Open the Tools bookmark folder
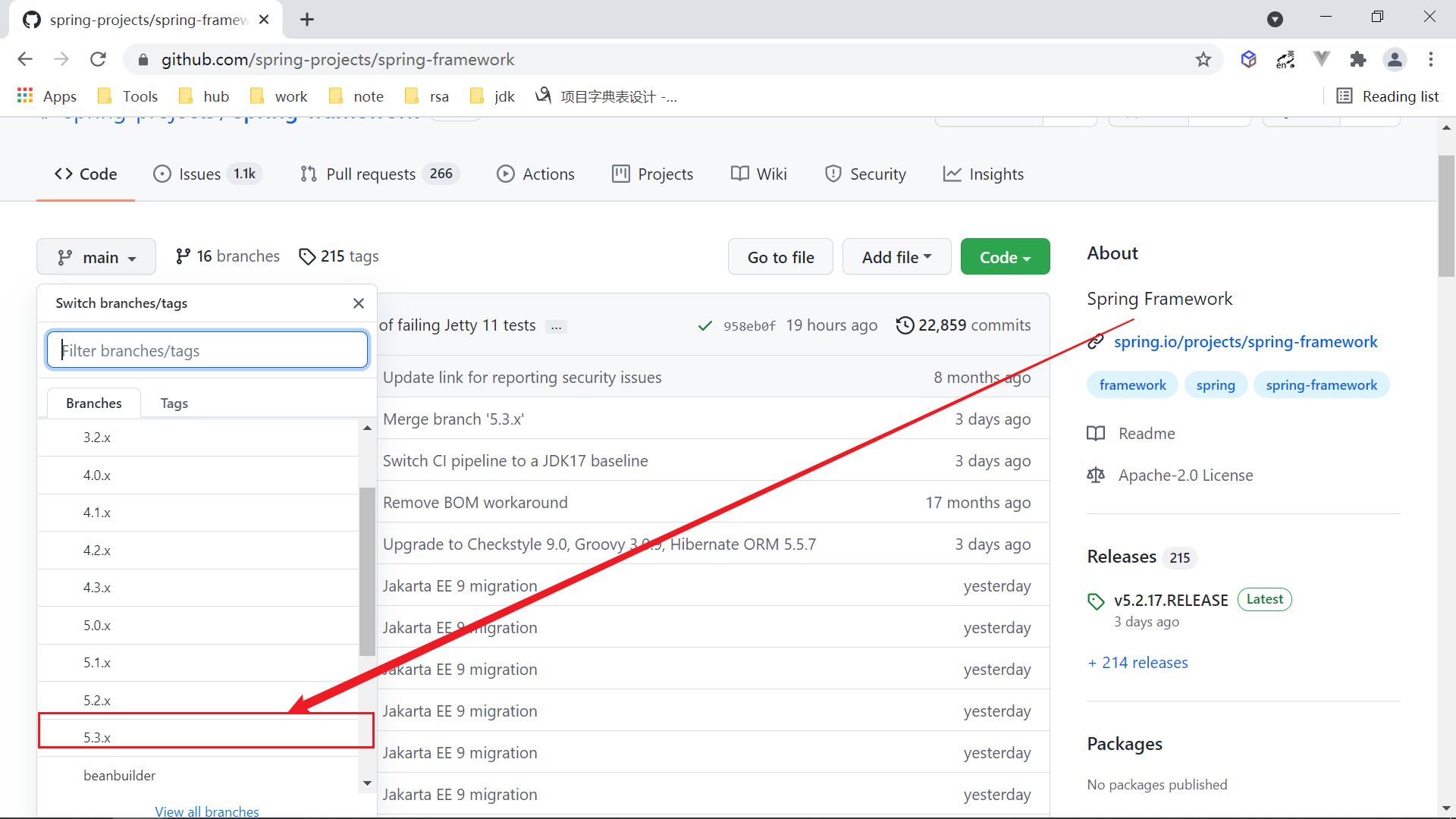The image size is (1456, 819). (128, 96)
